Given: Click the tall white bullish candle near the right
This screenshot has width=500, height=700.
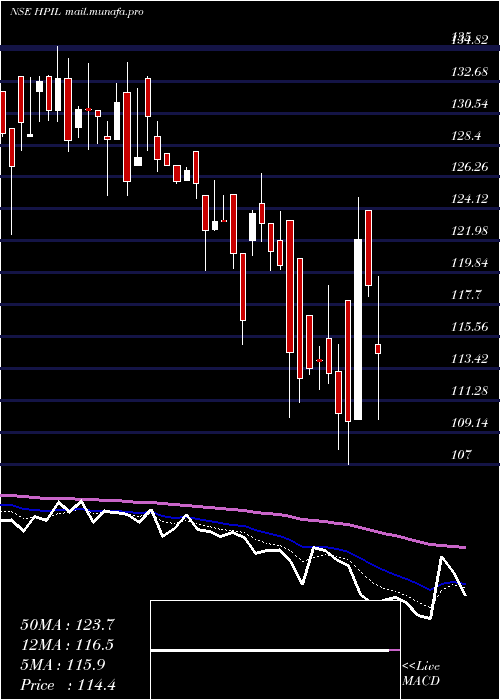Looking at the screenshot, I should (358, 329).
